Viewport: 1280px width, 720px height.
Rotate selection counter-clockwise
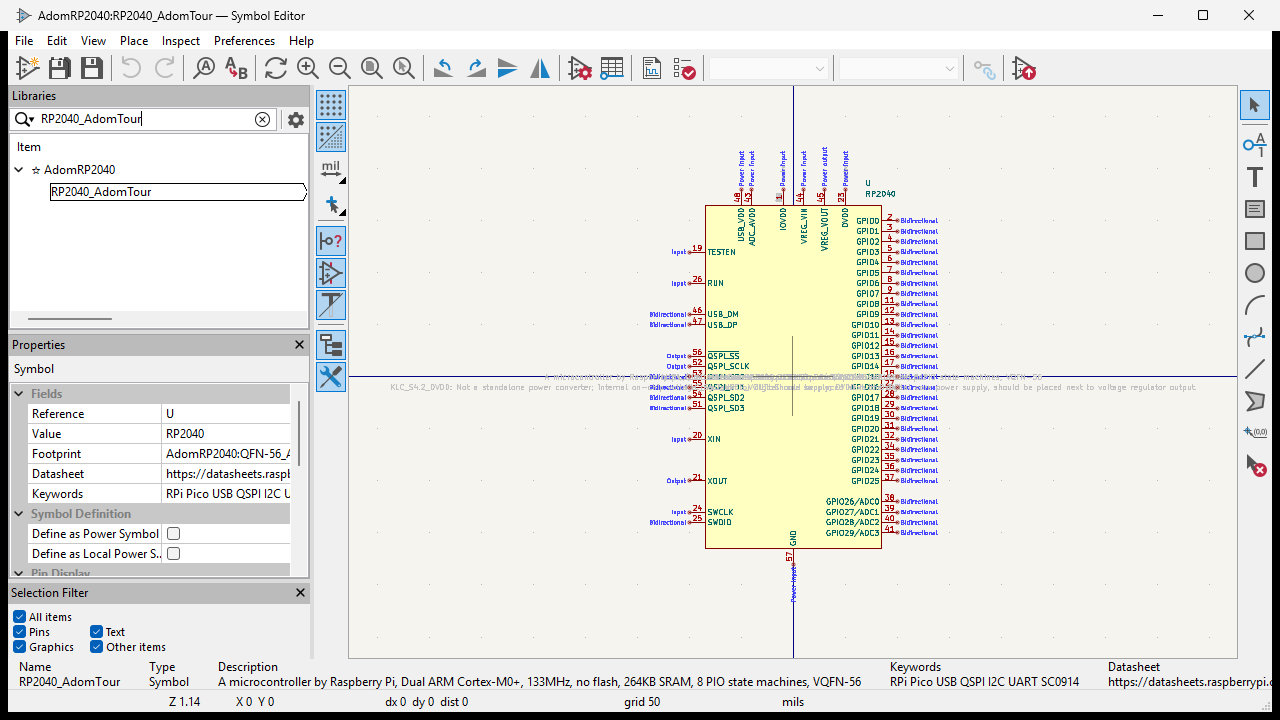click(x=444, y=68)
